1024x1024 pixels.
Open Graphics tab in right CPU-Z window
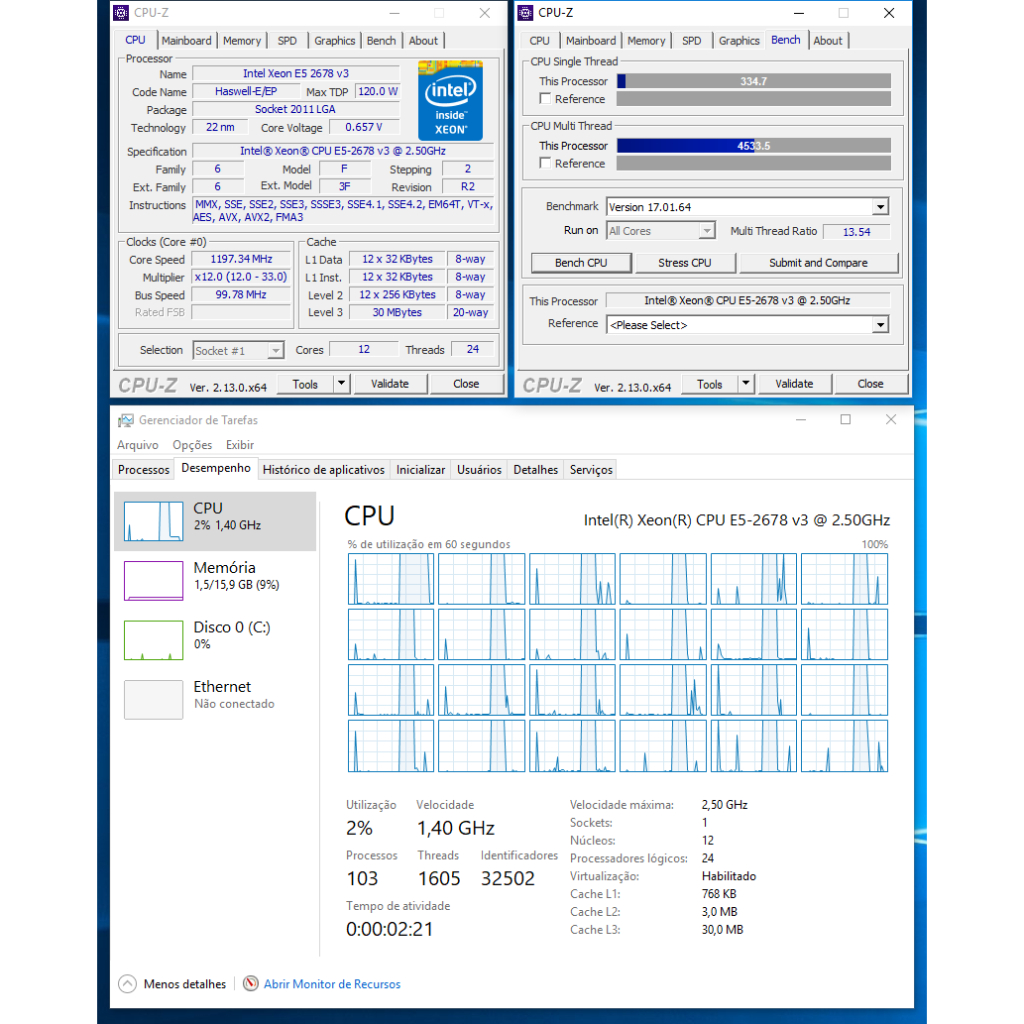739,40
